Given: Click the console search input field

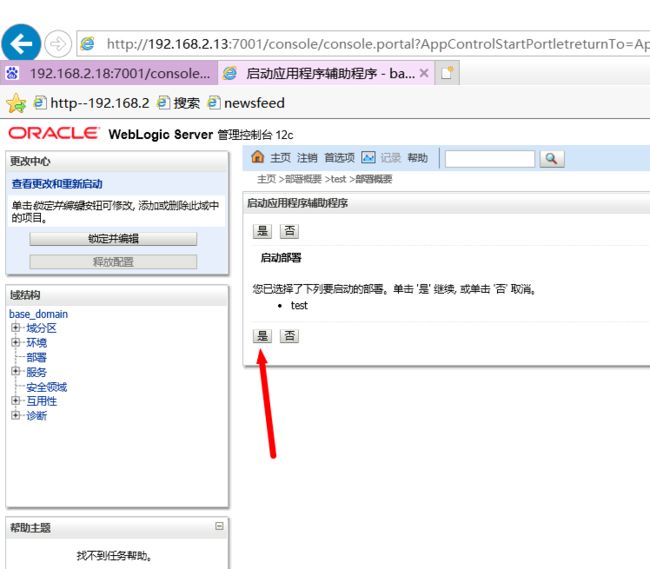Looking at the screenshot, I should pos(490,159).
